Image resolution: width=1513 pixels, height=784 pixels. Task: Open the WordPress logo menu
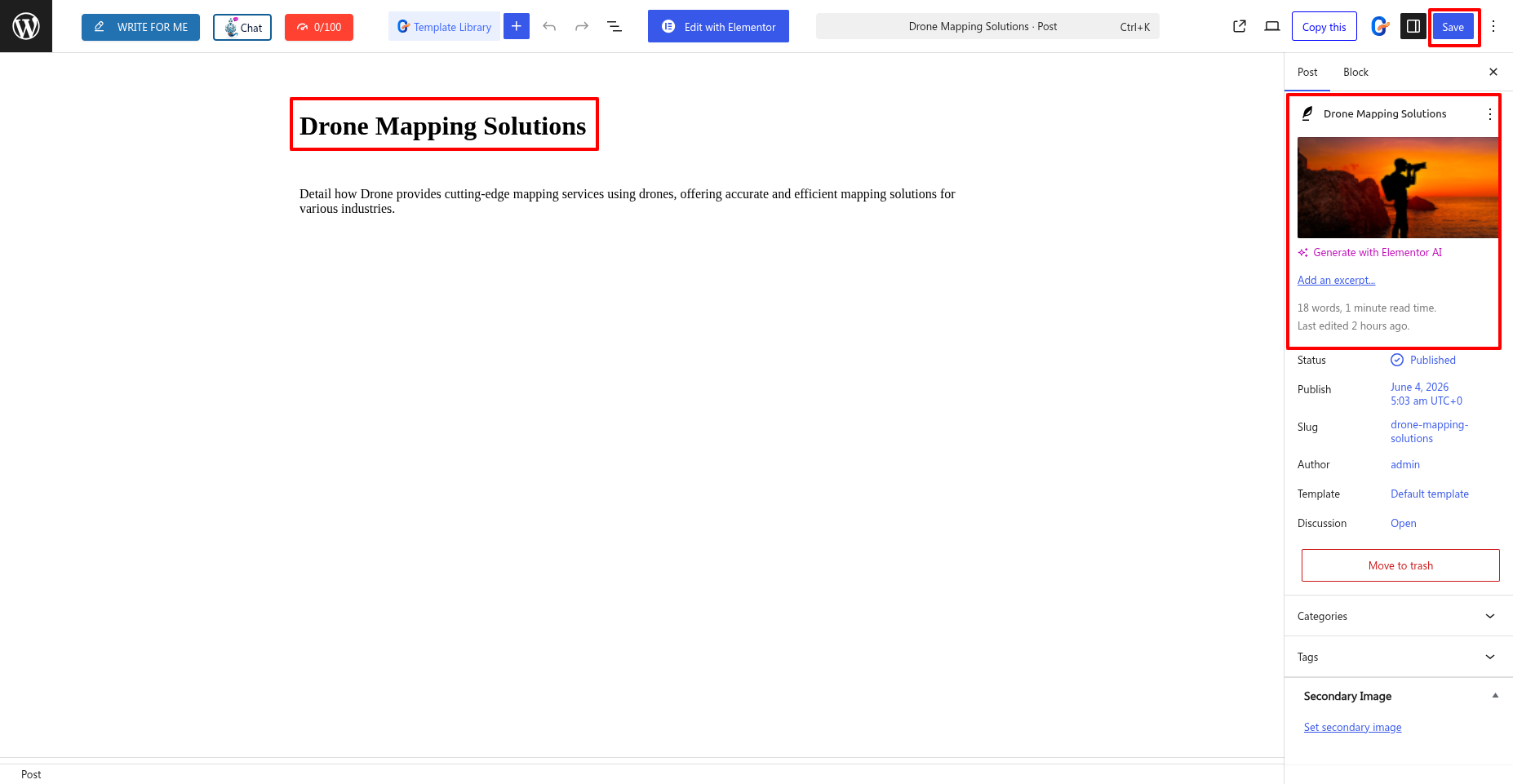[26, 26]
